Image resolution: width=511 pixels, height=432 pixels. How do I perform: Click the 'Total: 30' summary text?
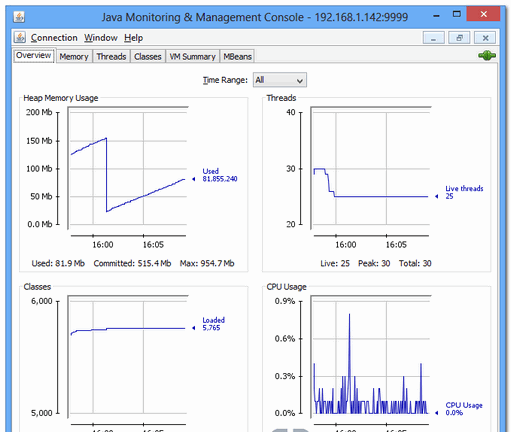415,263
